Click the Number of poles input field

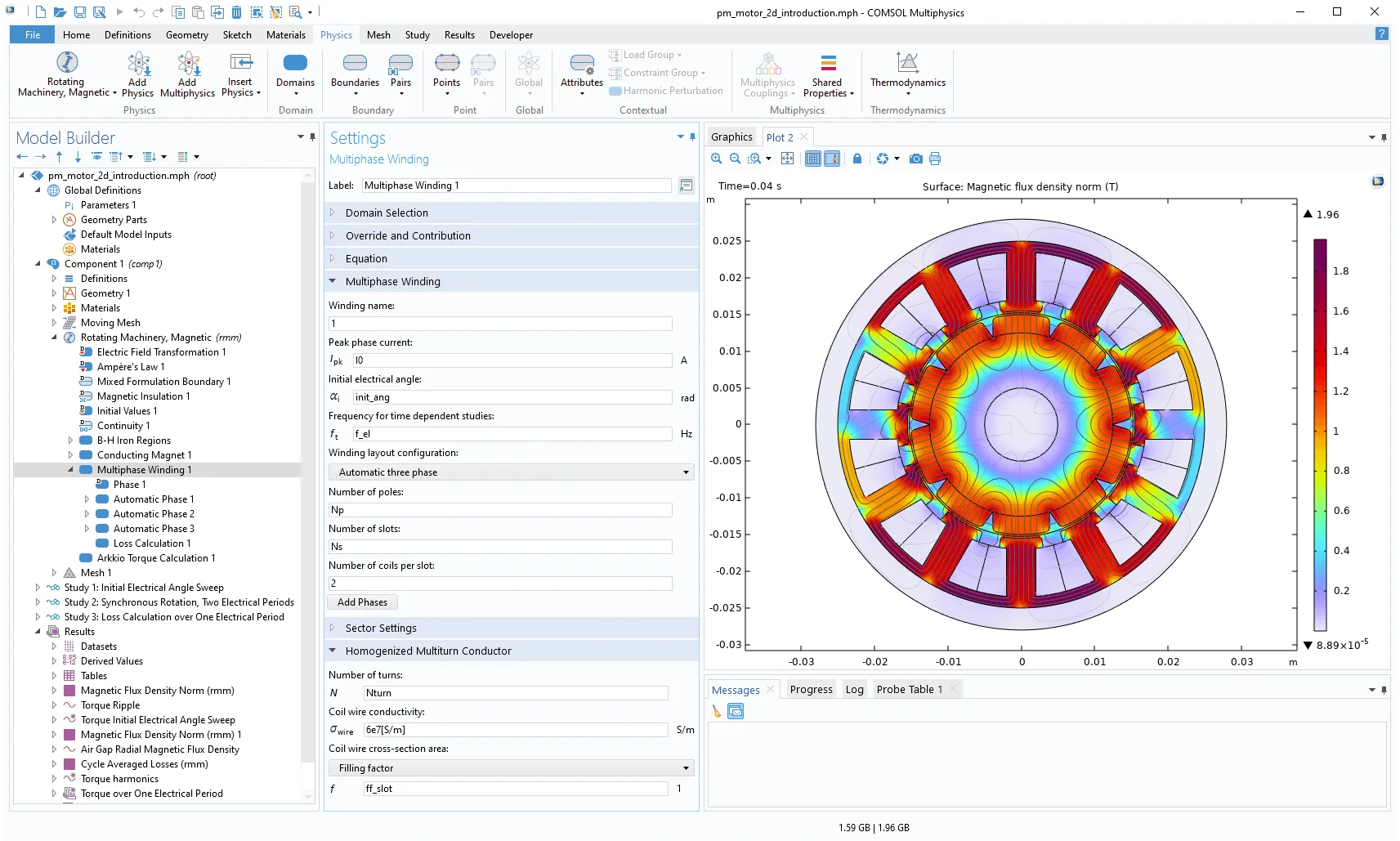click(x=500, y=510)
